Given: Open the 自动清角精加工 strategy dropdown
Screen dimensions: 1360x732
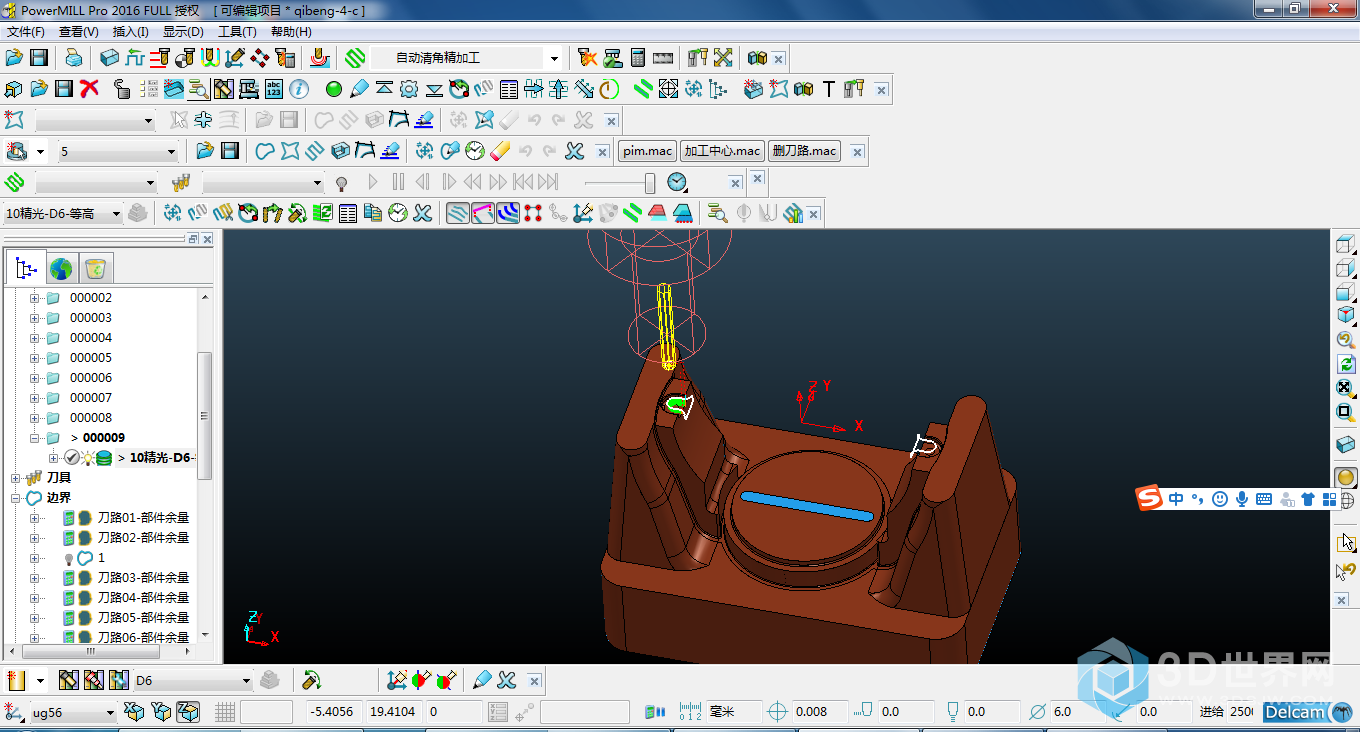Looking at the screenshot, I should tap(554, 59).
